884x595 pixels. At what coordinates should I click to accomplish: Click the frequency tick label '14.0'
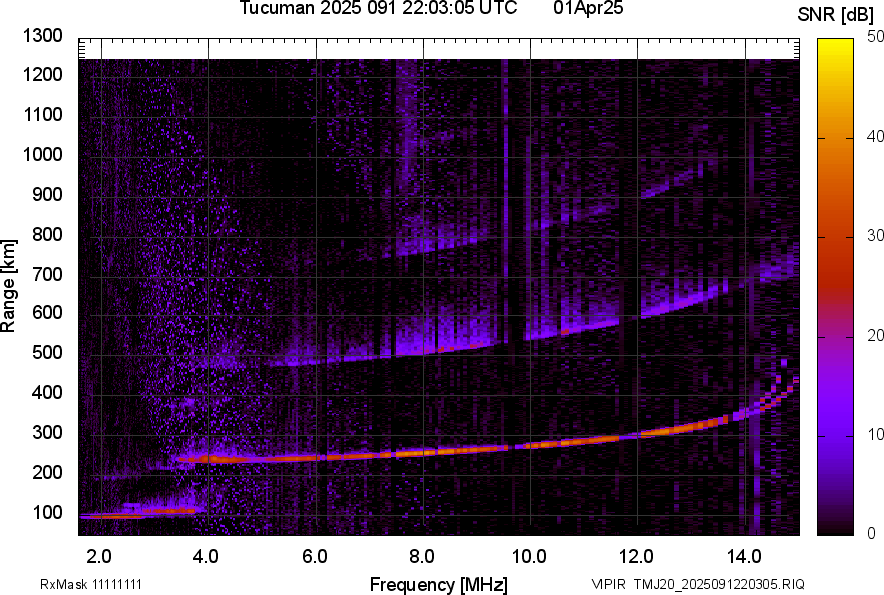(x=744, y=556)
